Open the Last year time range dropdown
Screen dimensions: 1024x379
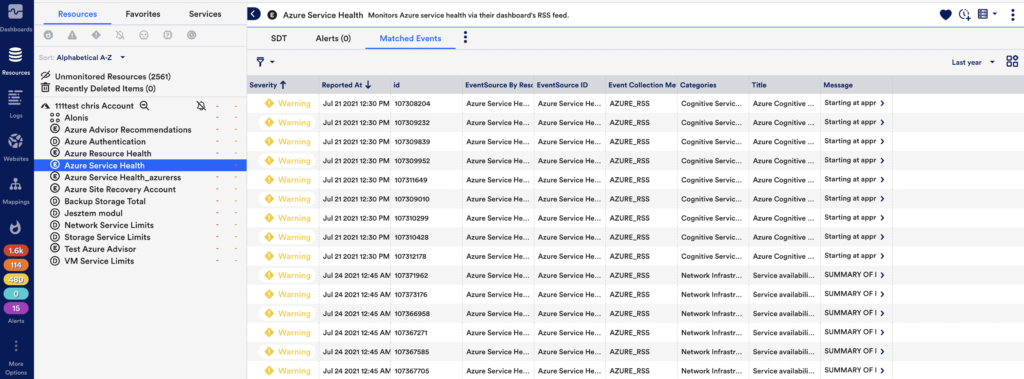[973, 62]
